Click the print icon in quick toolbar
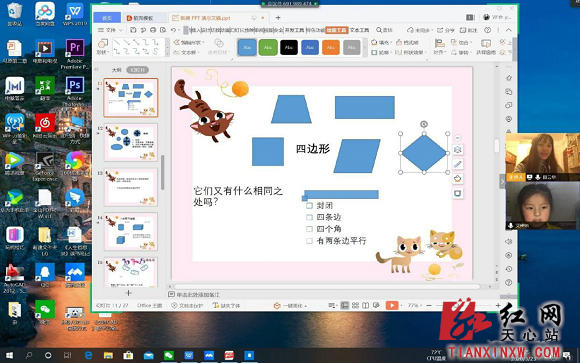This screenshot has width=580, height=363. pyautogui.click(x=153, y=30)
